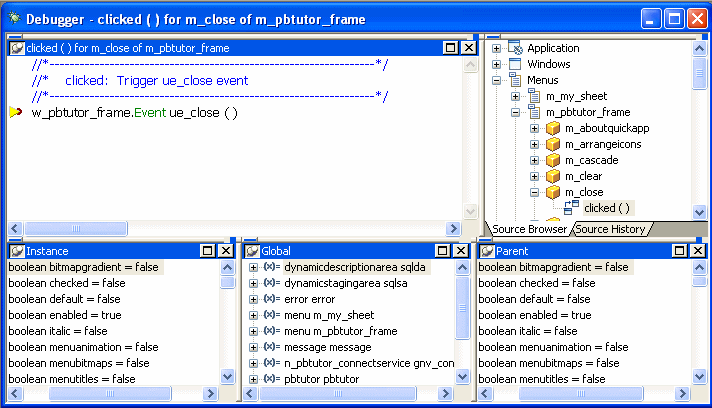Select 'boolean italic = false' in Parent pane
This screenshot has height=408, width=712.
(528, 331)
